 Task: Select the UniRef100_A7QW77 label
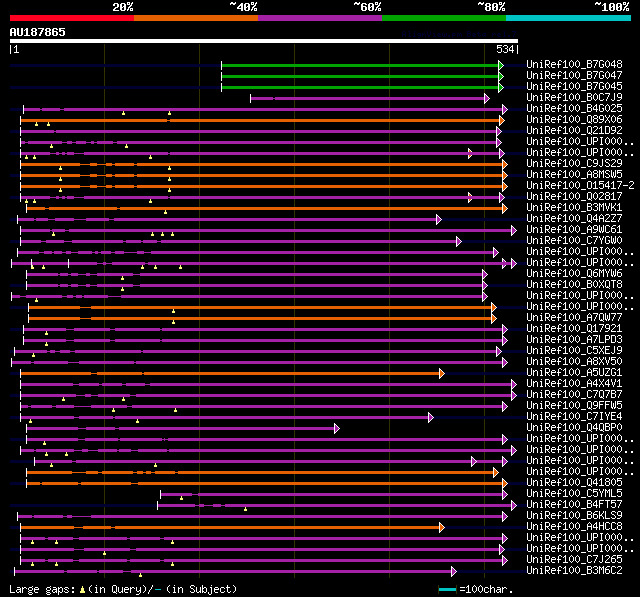(x=574, y=318)
